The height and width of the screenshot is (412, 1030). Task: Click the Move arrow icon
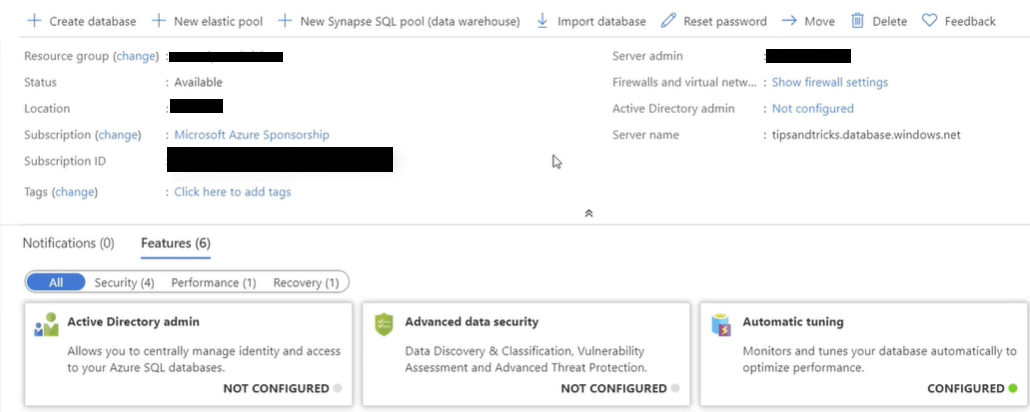pos(789,21)
